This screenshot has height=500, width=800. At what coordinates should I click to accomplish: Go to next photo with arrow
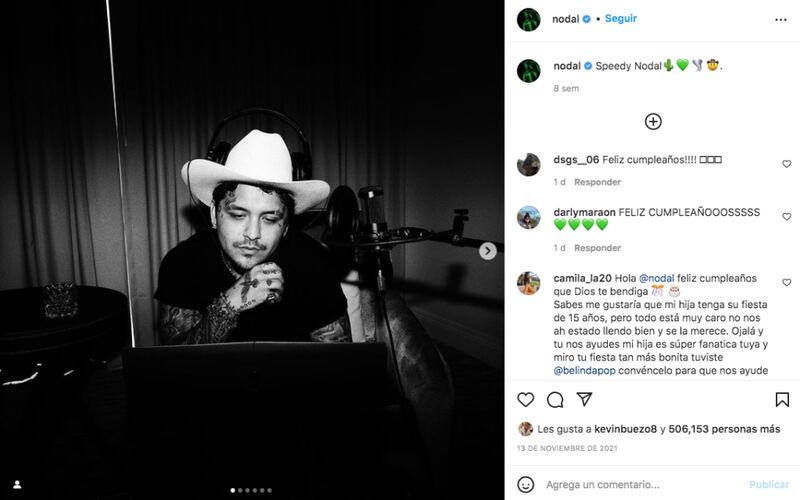pos(488,251)
